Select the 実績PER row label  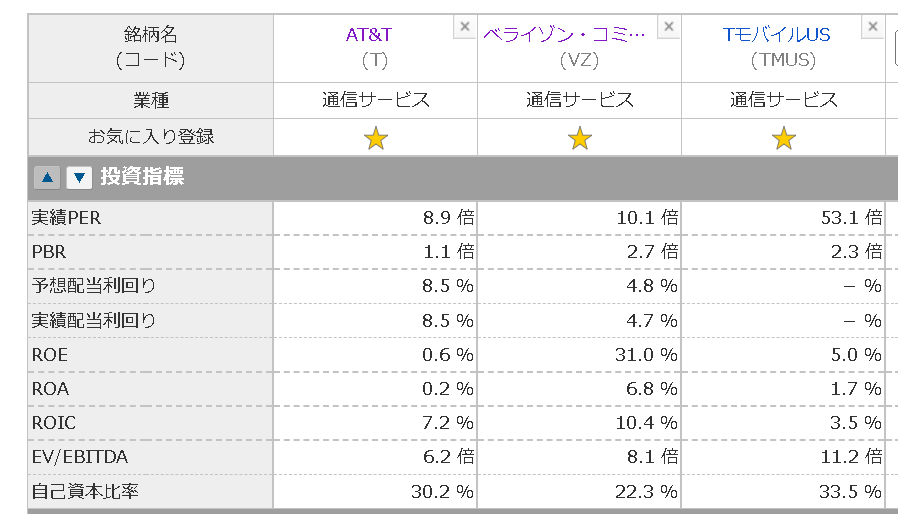click(x=66, y=217)
